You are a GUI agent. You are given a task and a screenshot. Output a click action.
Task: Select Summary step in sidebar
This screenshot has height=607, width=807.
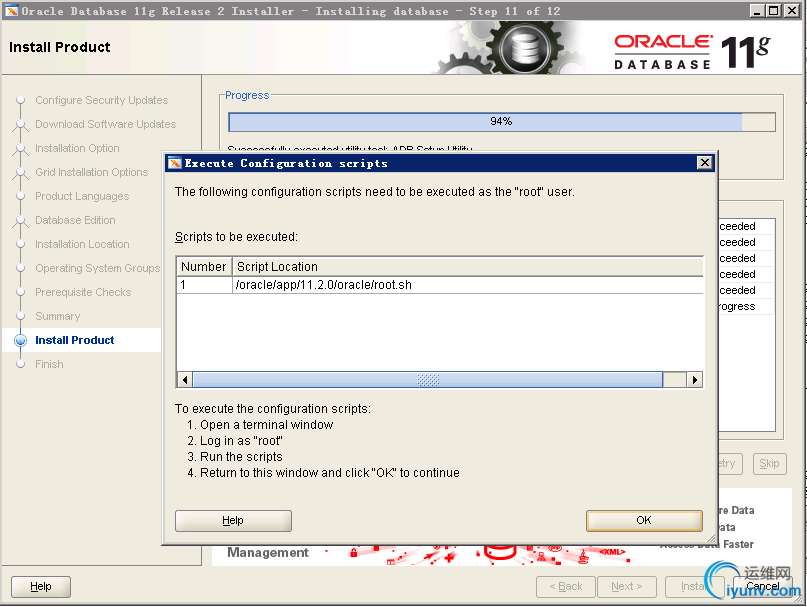coord(58,316)
